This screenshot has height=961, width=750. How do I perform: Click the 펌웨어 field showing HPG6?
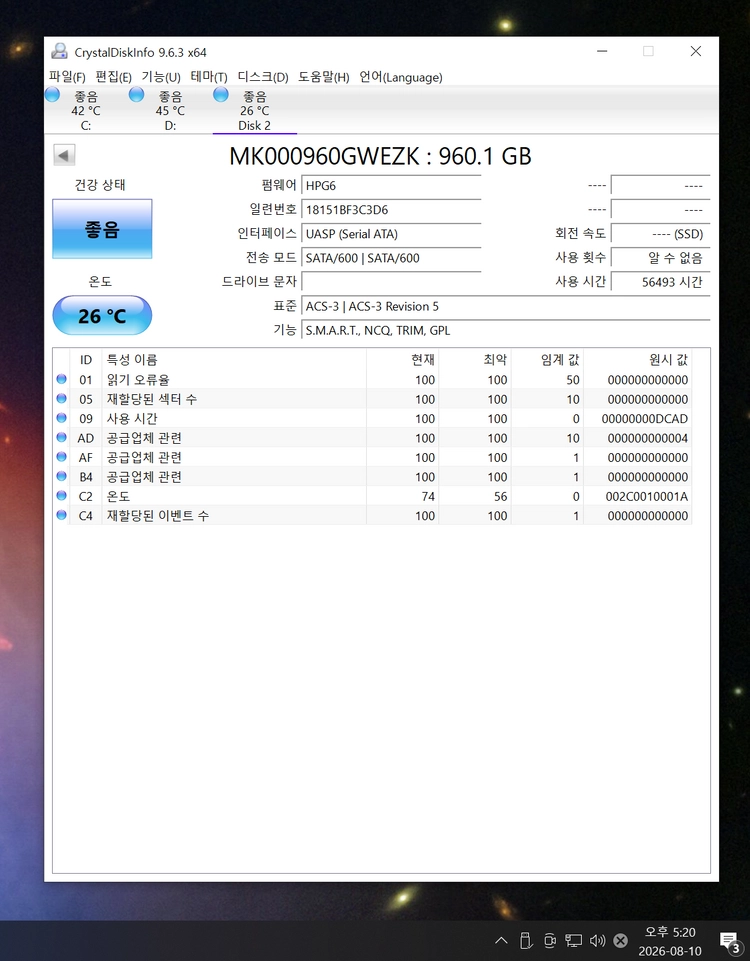[391, 186]
